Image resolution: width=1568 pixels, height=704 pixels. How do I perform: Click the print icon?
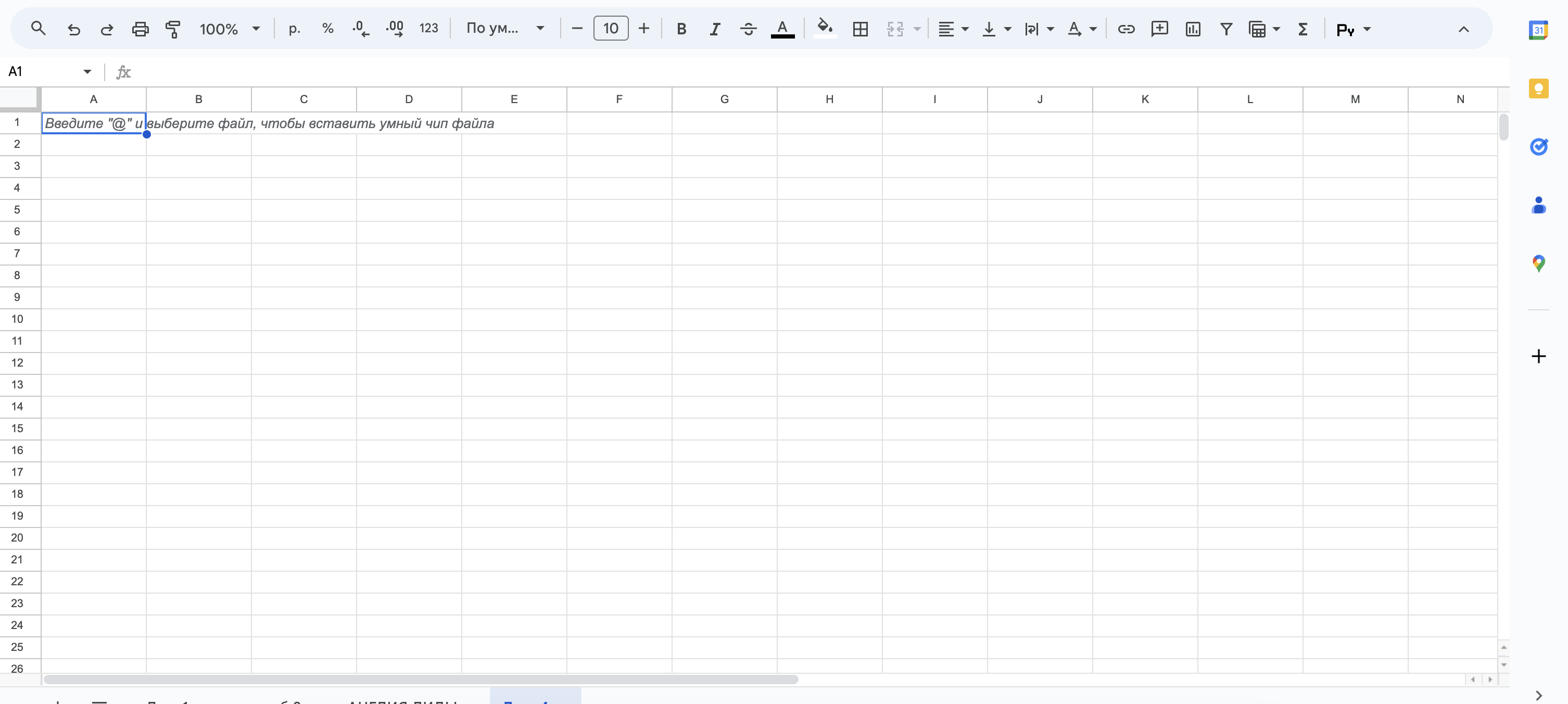[x=140, y=29]
